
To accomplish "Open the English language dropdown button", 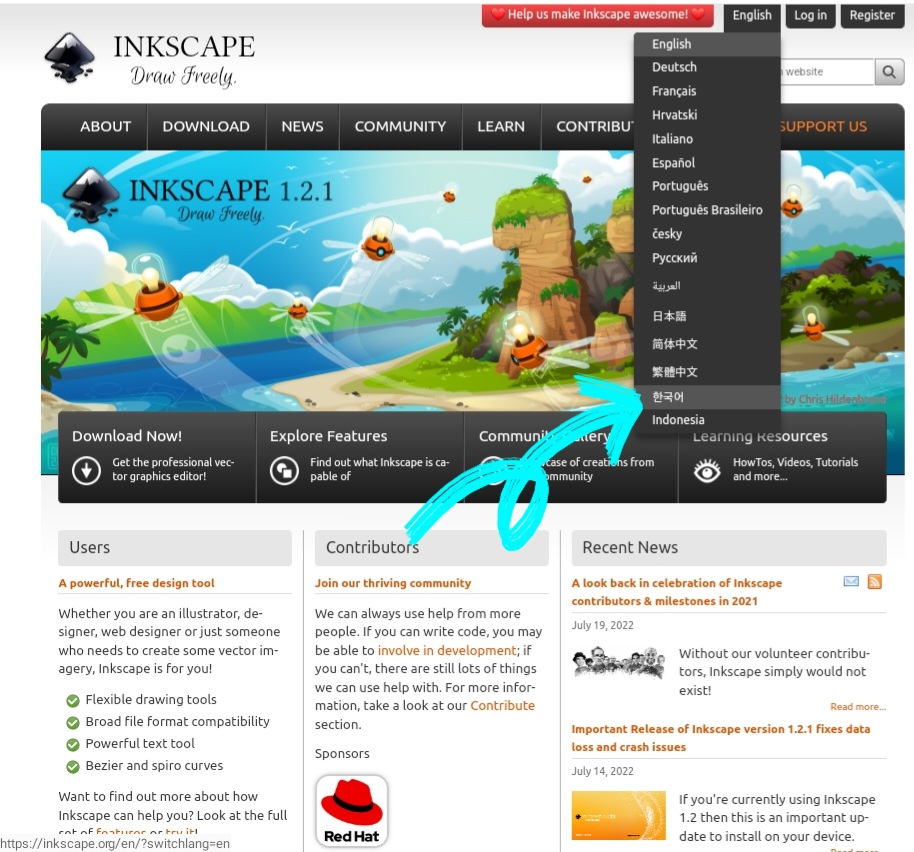I will (x=751, y=16).
